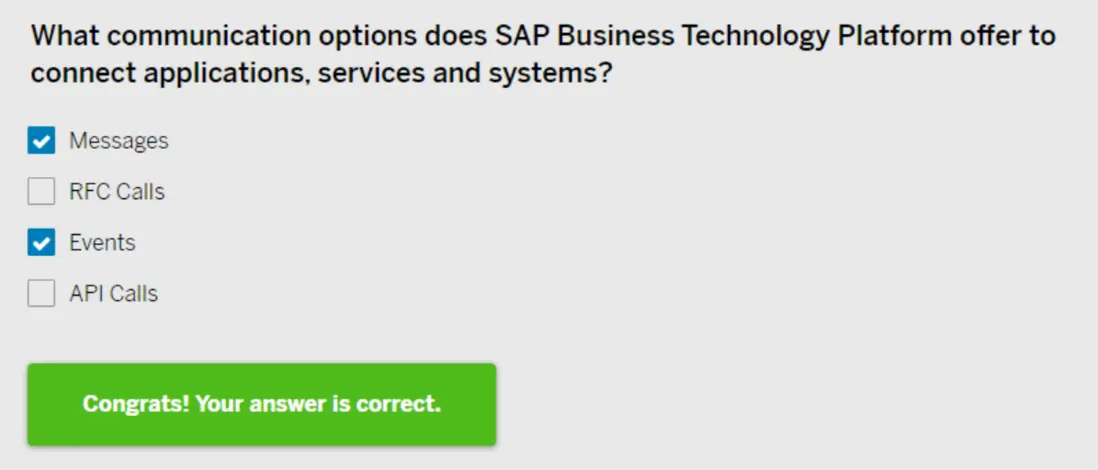Tick the RFC Calls checkbox
Screen dimensions: 1098x470
[x=41, y=191]
